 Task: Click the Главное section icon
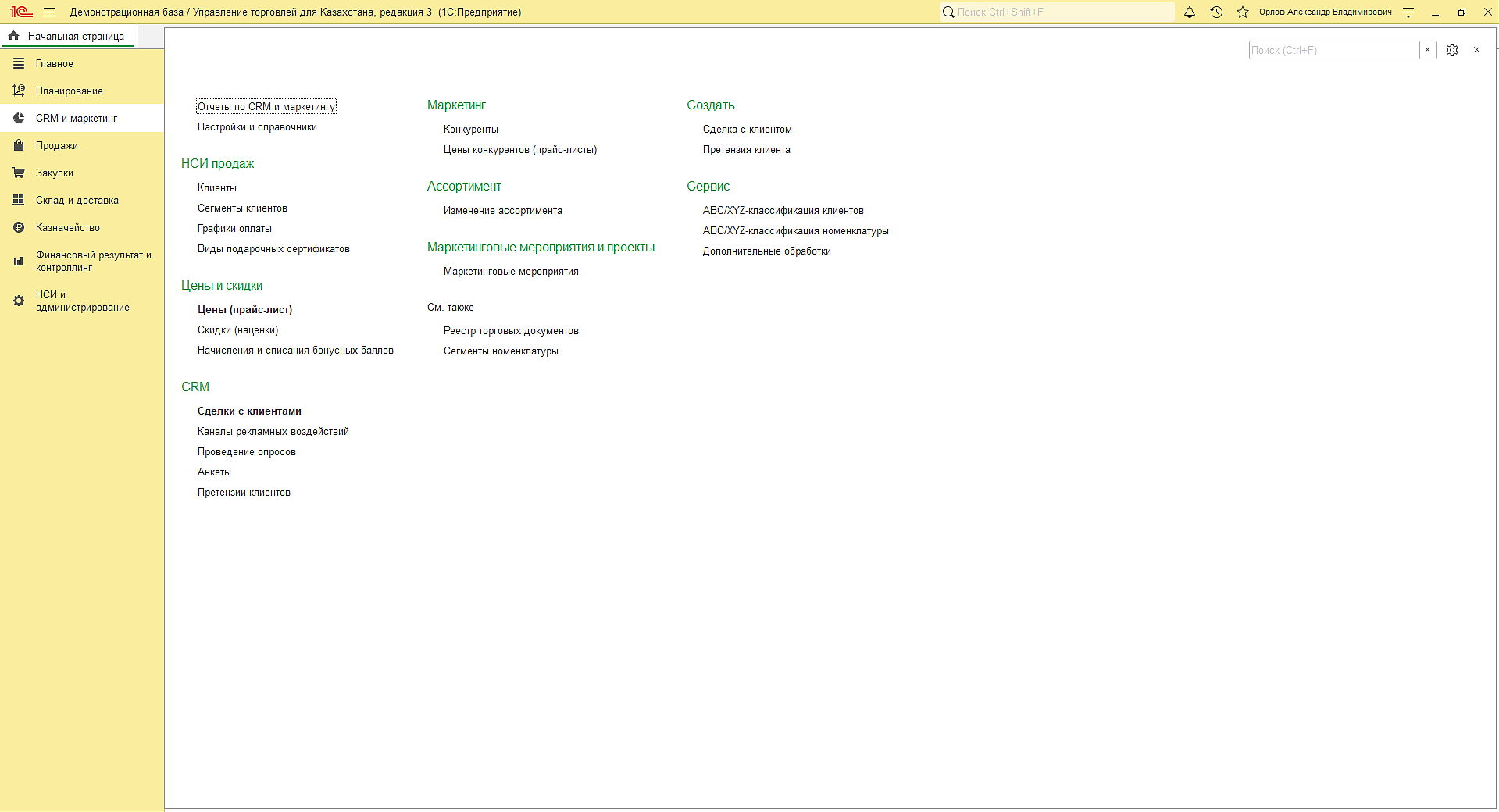pos(19,63)
